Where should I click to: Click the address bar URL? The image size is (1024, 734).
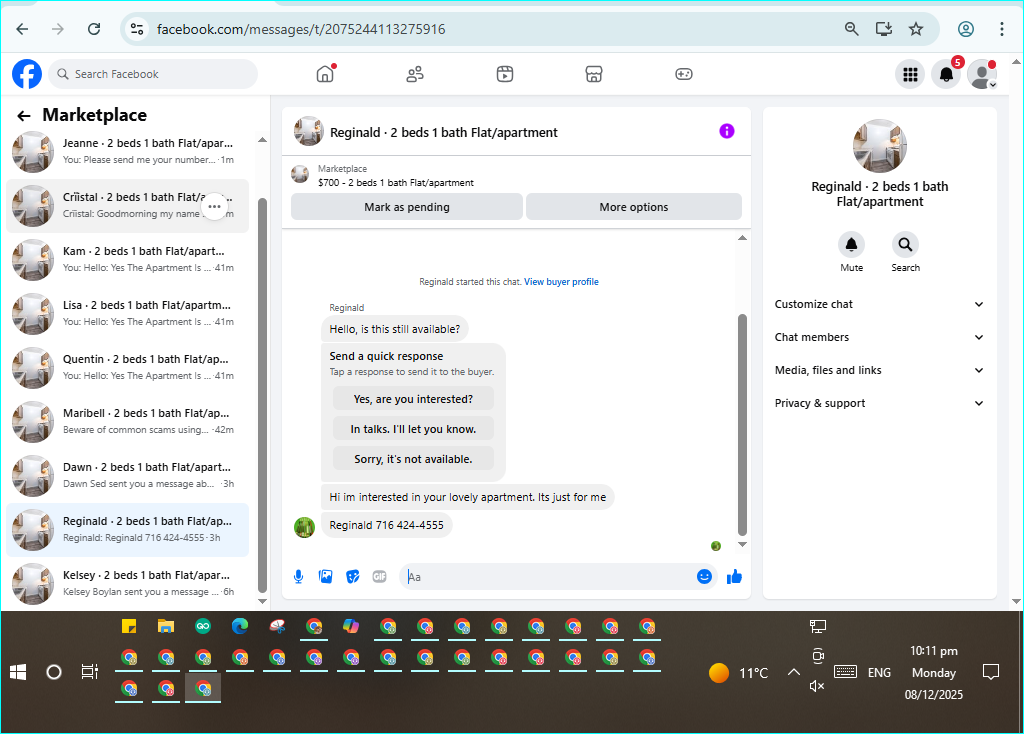pos(301,29)
